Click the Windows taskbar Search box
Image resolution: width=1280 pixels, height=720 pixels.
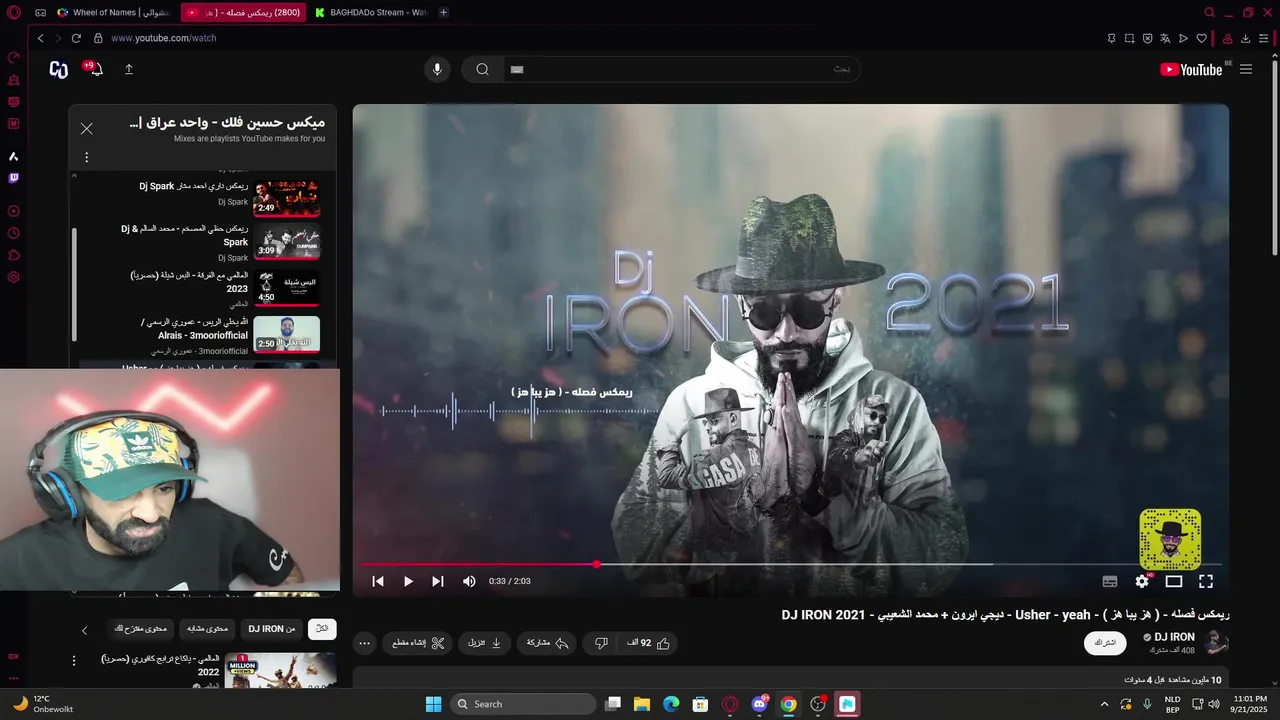coord(523,704)
